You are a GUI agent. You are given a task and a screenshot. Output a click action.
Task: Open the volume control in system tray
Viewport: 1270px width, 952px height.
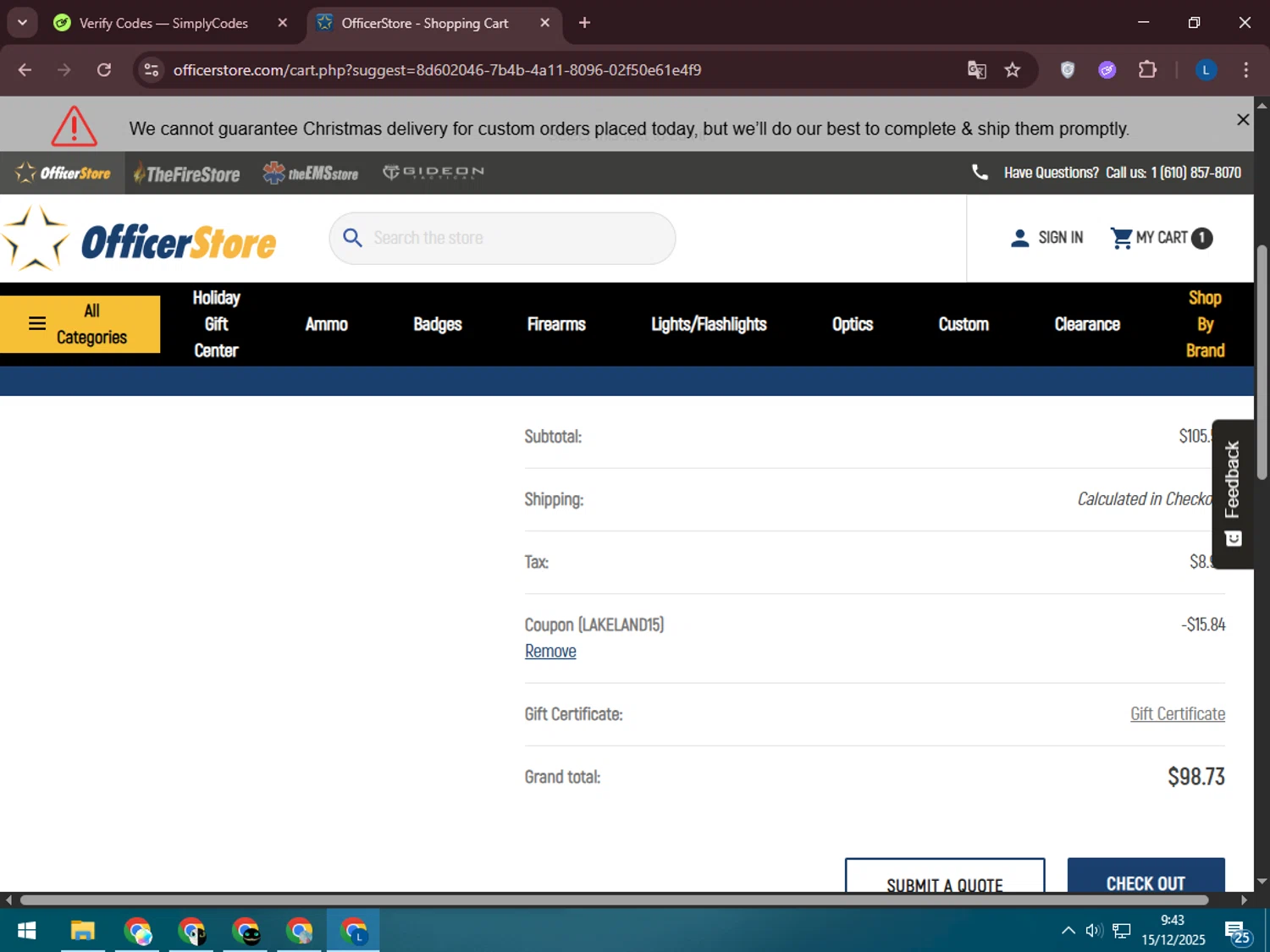coord(1094,931)
